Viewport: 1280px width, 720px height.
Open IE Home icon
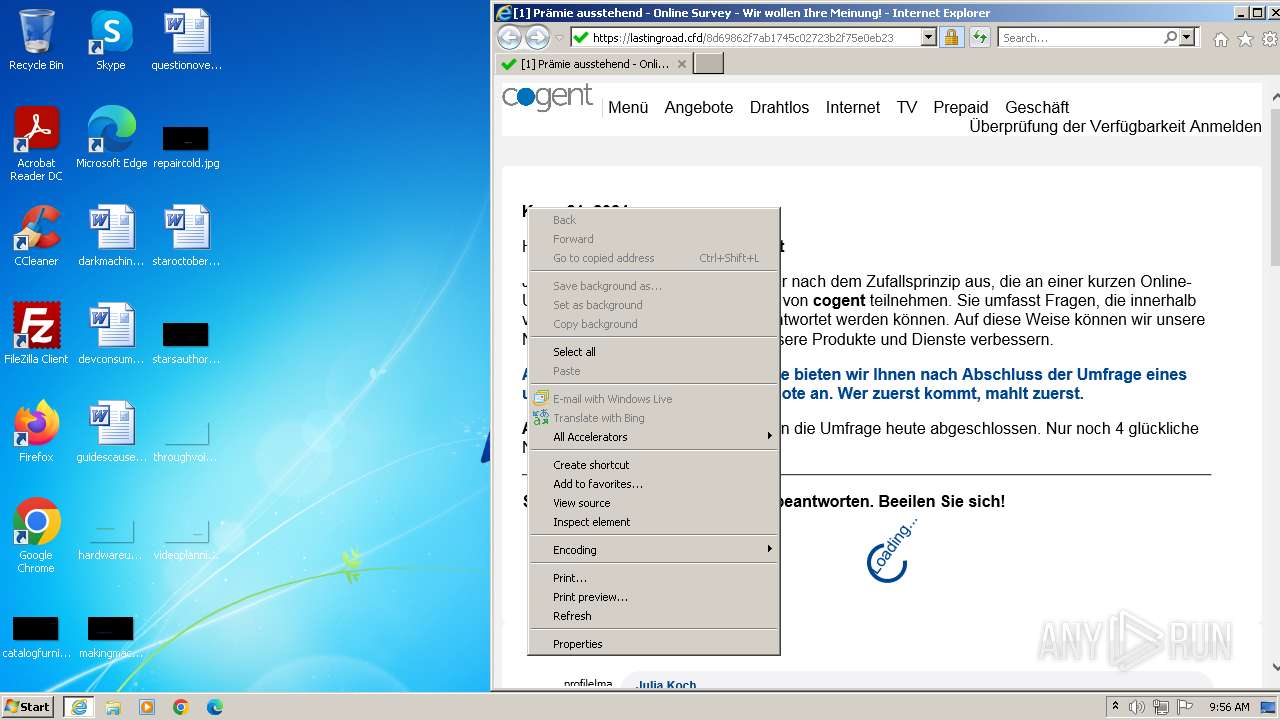[1220, 39]
